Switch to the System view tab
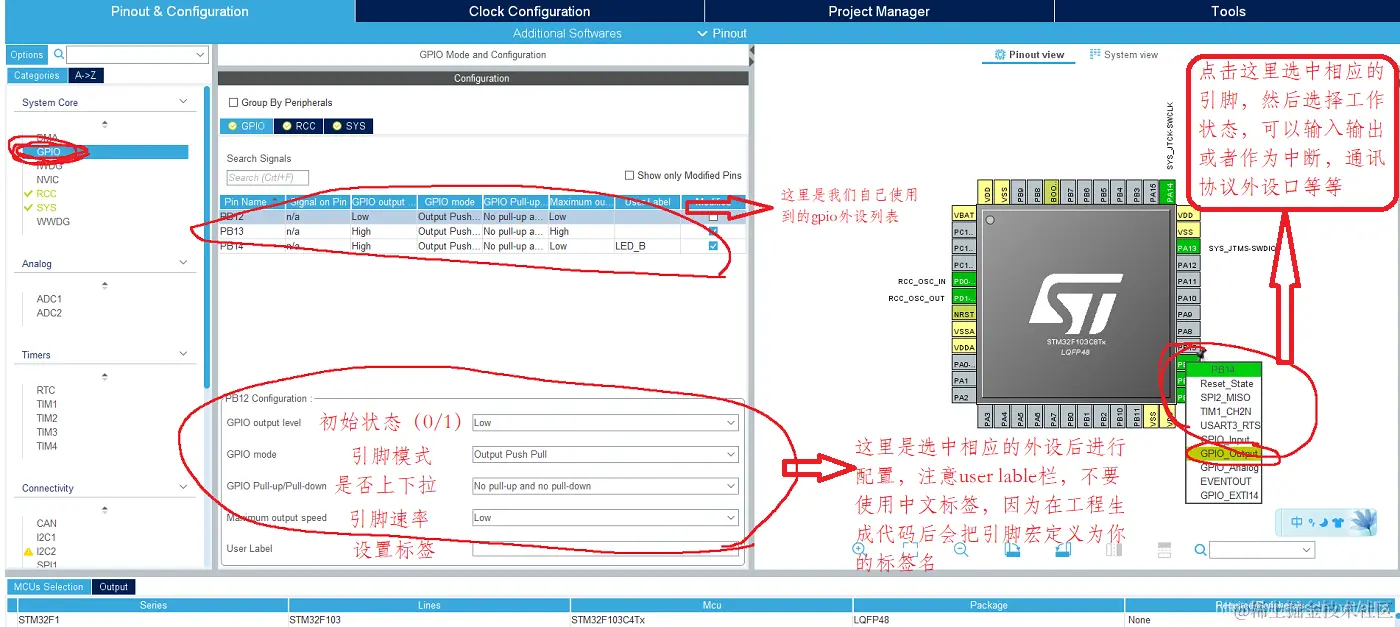This screenshot has height=627, width=1400. (1123, 55)
